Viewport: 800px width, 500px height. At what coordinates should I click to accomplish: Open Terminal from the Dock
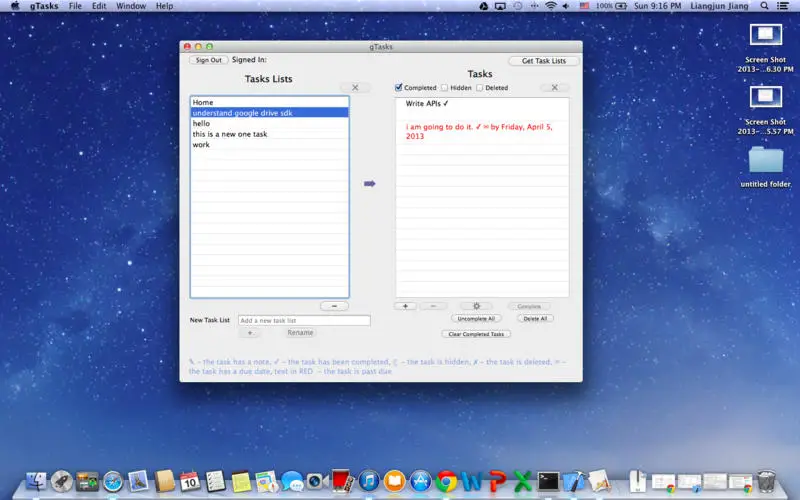click(548, 481)
